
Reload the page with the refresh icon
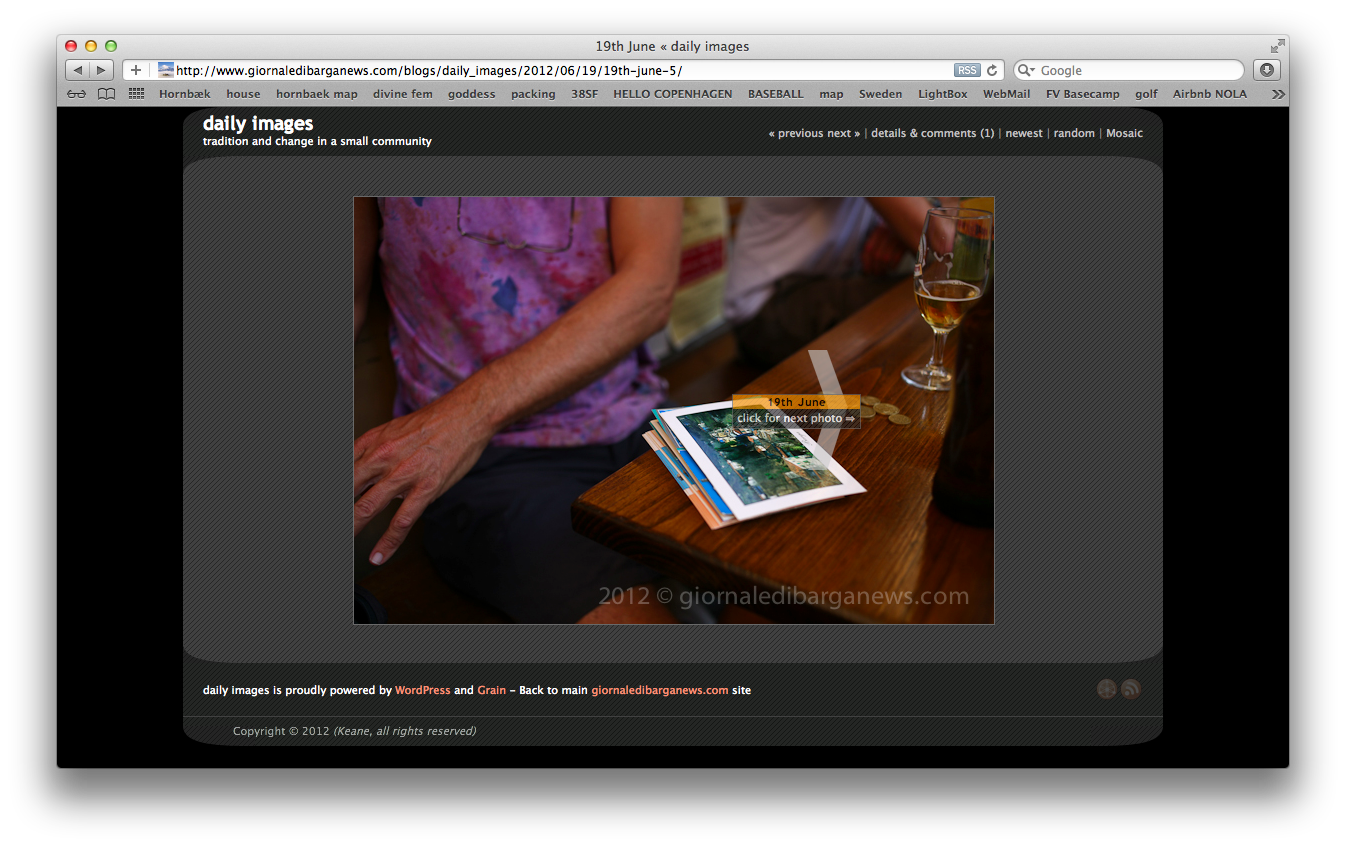click(992, 70)
